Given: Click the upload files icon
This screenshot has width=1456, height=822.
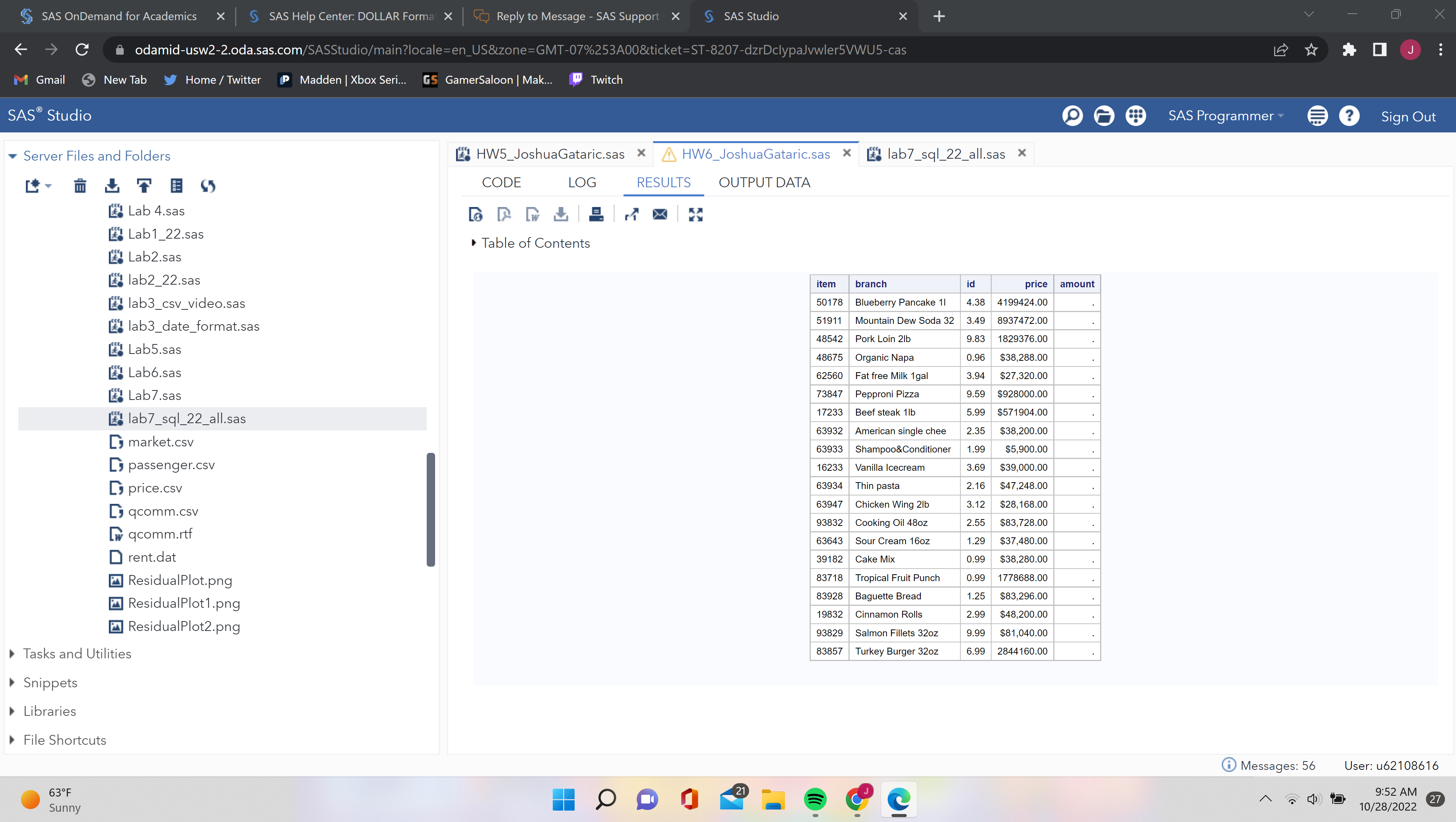Looking at the screenshot, I should [x=144, y=186].
